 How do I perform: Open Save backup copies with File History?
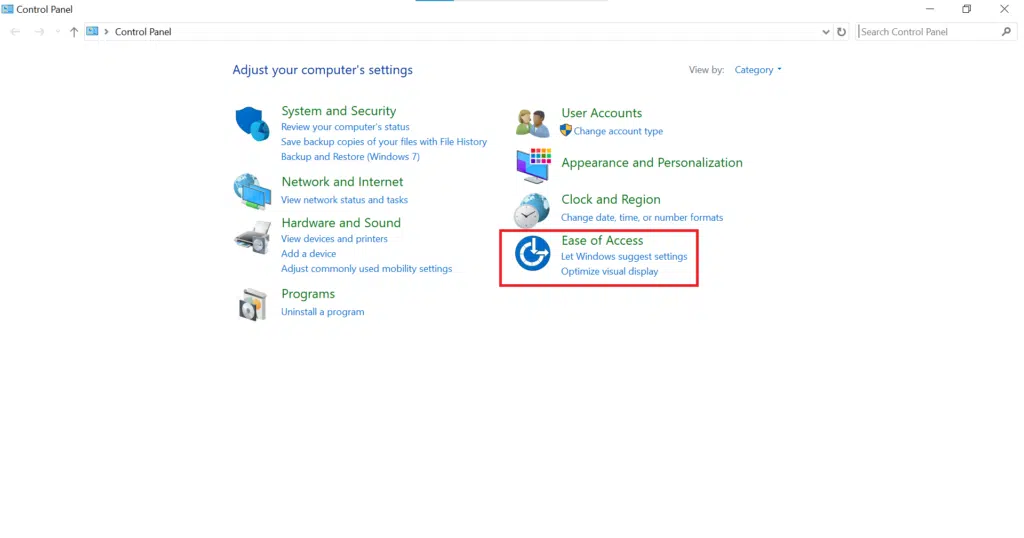click(384, 142)
